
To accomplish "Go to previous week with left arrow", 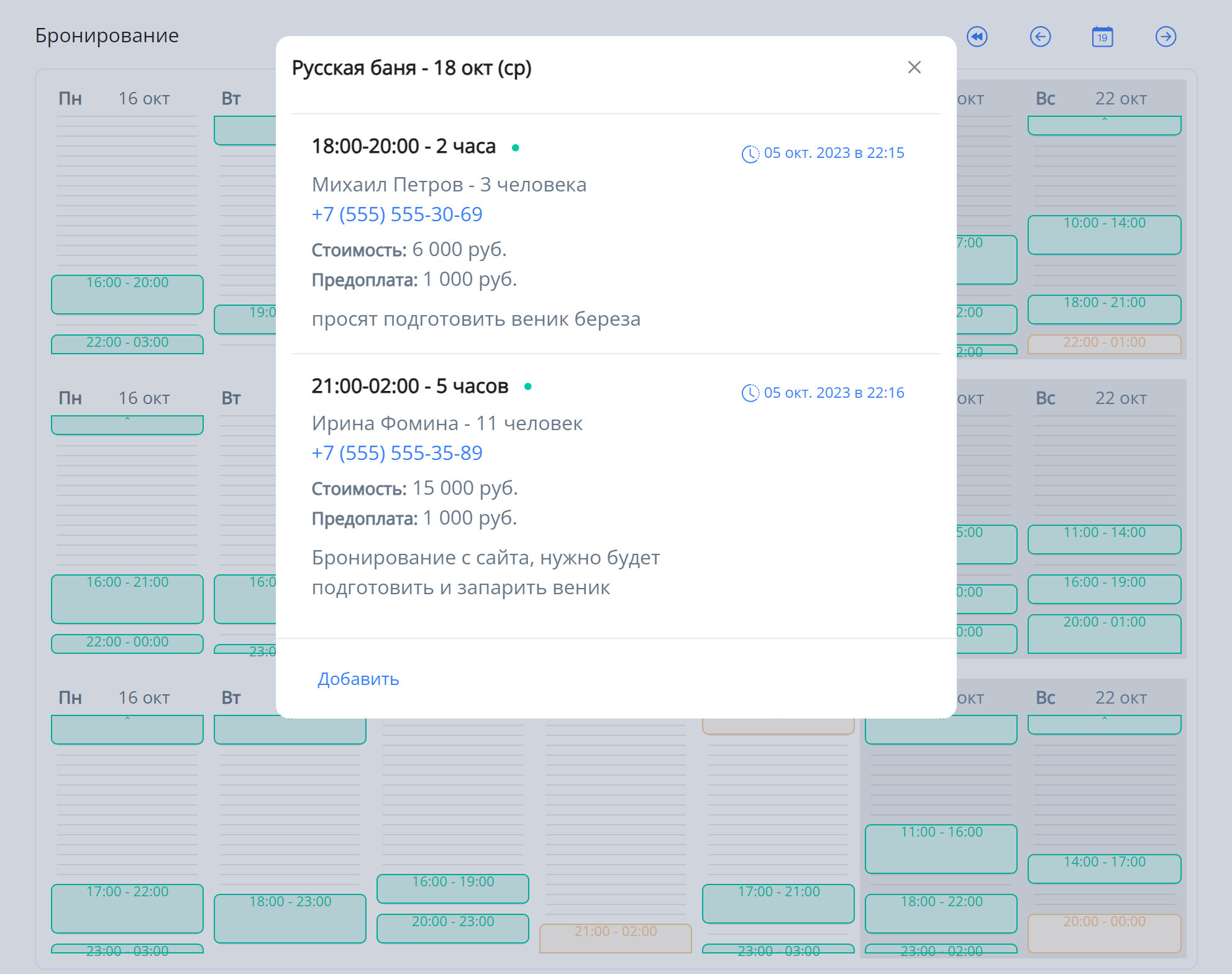I will click(1041, 37).
